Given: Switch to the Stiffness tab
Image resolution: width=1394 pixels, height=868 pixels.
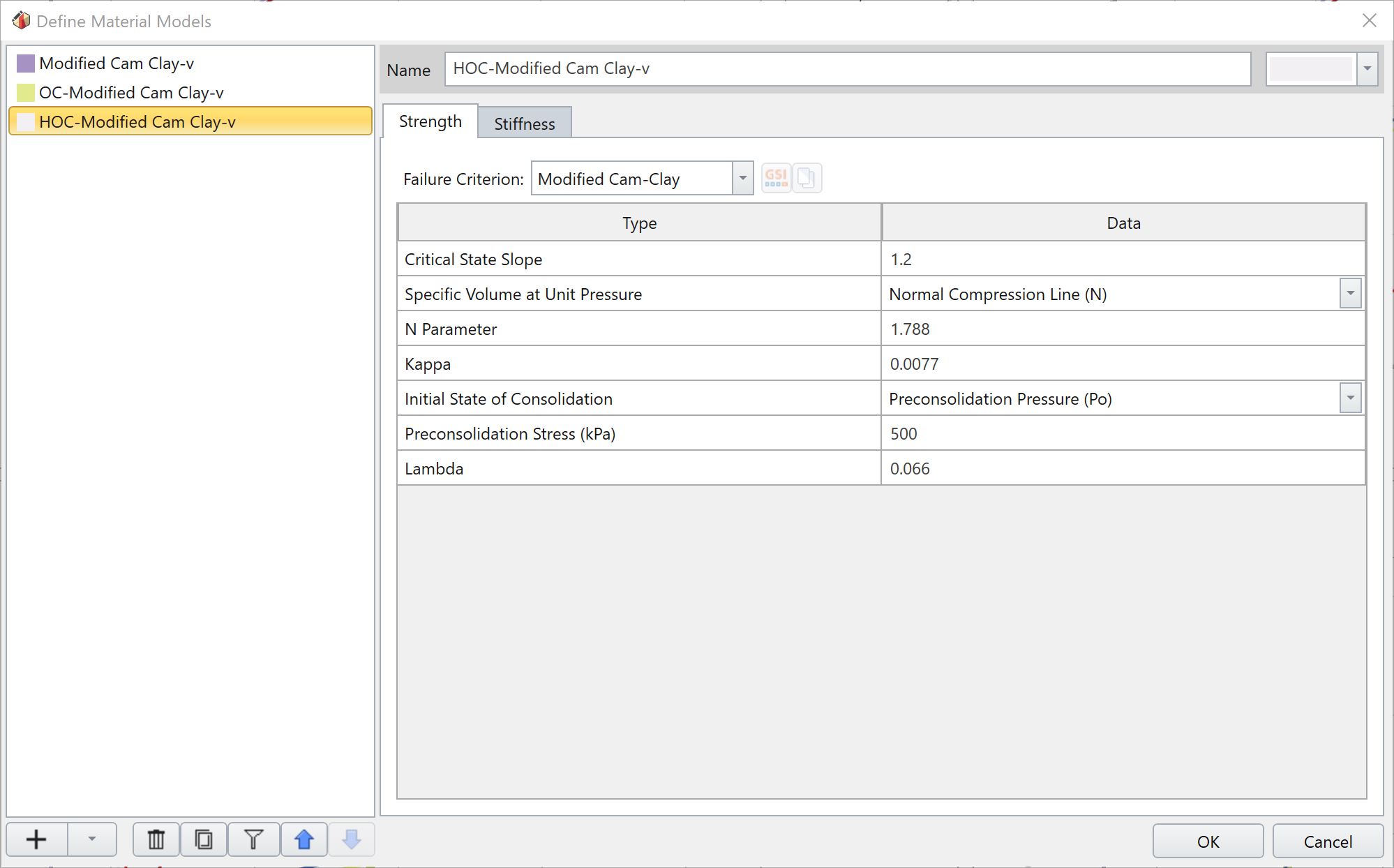Looking at the screenshot, I should 523,123.
